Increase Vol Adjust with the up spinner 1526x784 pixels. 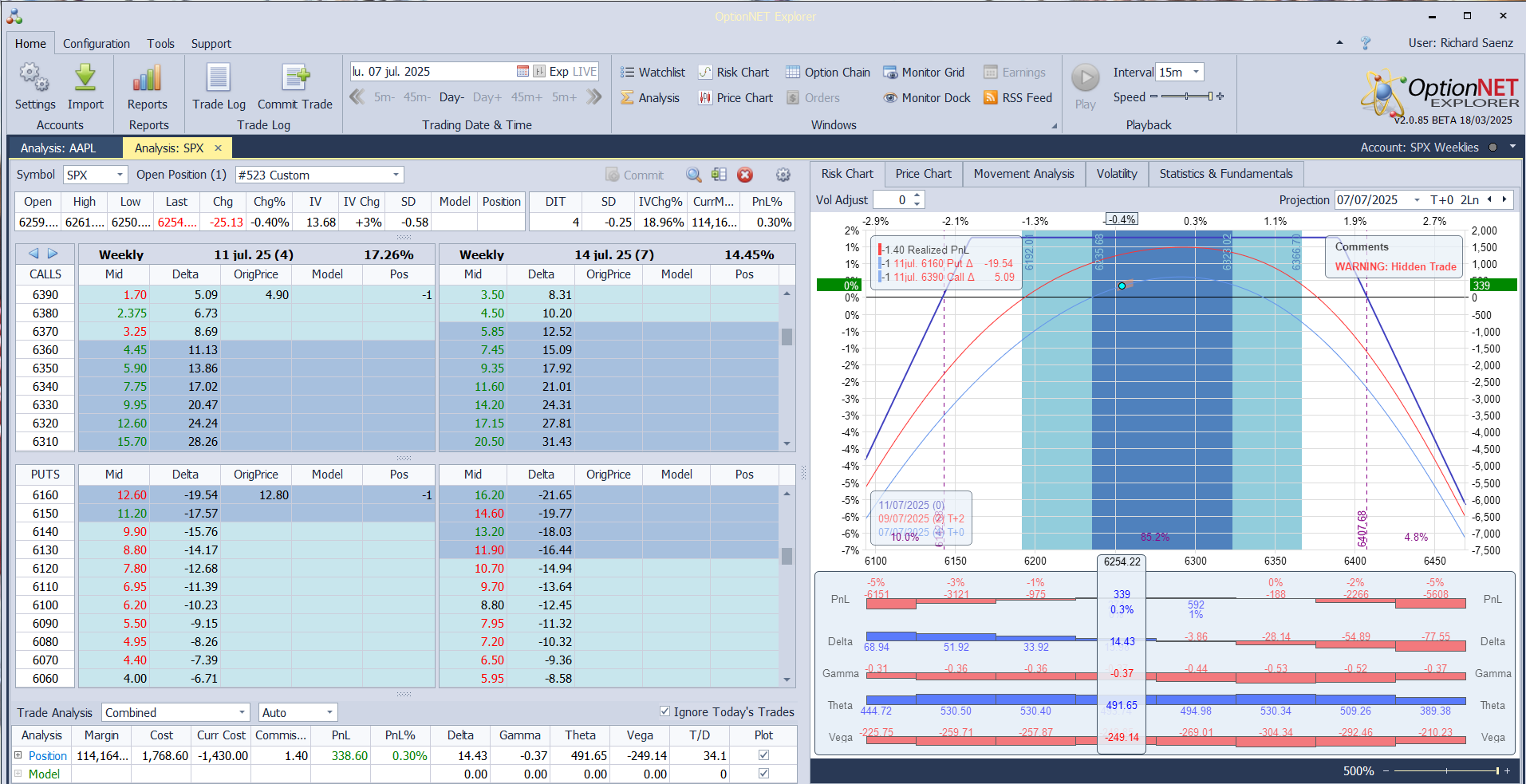click(917, 196)
